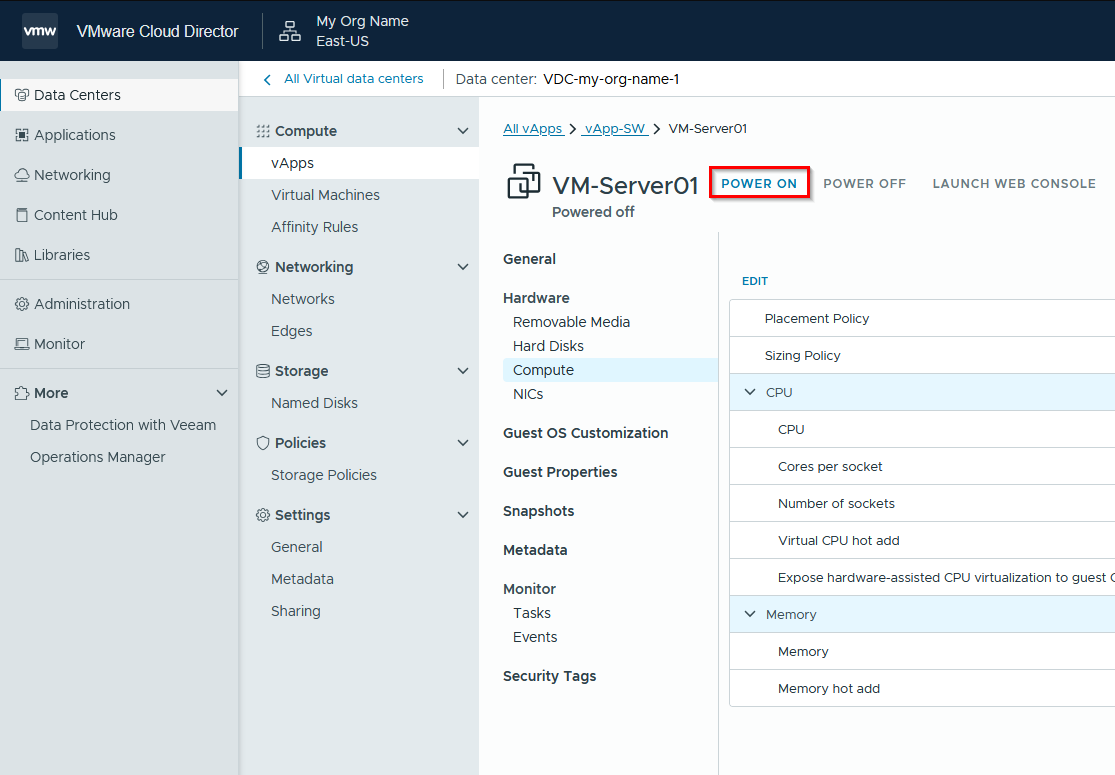Click the Storage disk icon
This screenshot has width=1115, height=775.
coord(263,371)
